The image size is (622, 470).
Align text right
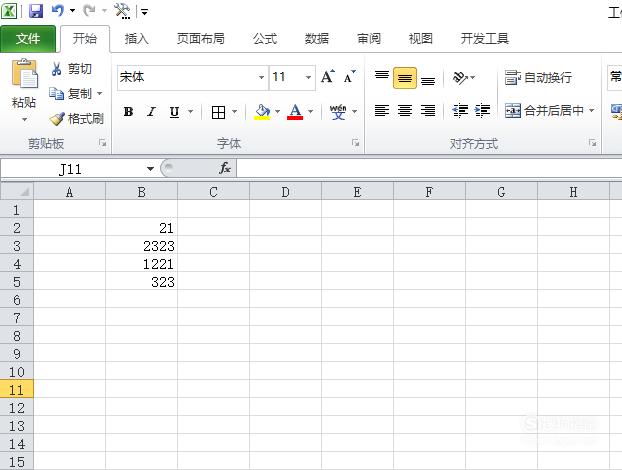point(428,110)
